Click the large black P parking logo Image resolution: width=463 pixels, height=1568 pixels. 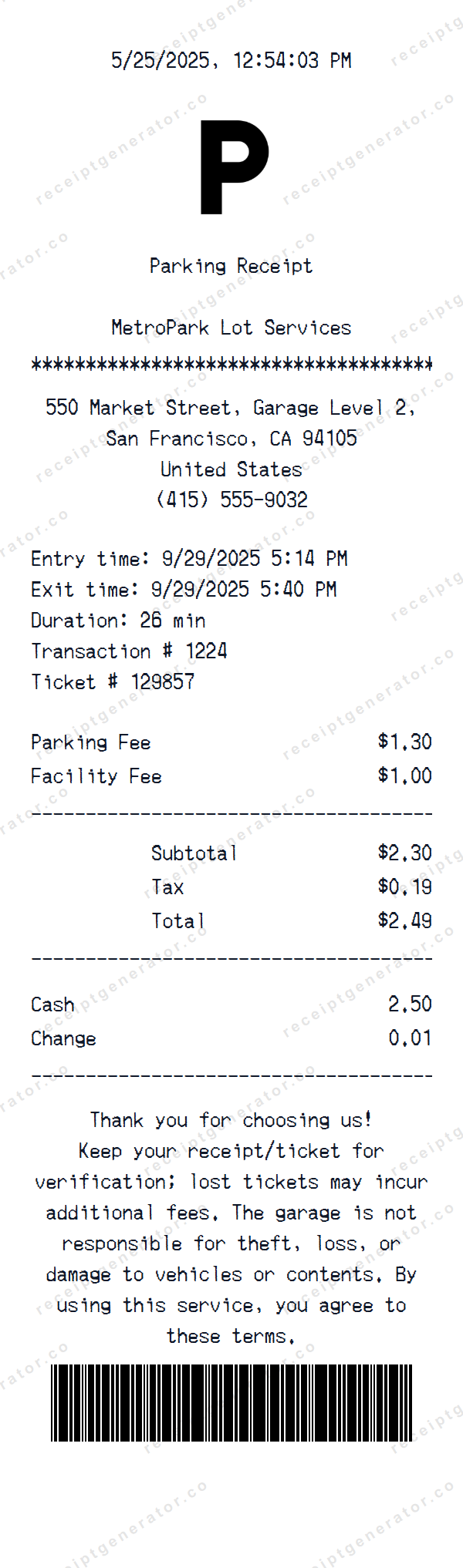click(233, 167)
